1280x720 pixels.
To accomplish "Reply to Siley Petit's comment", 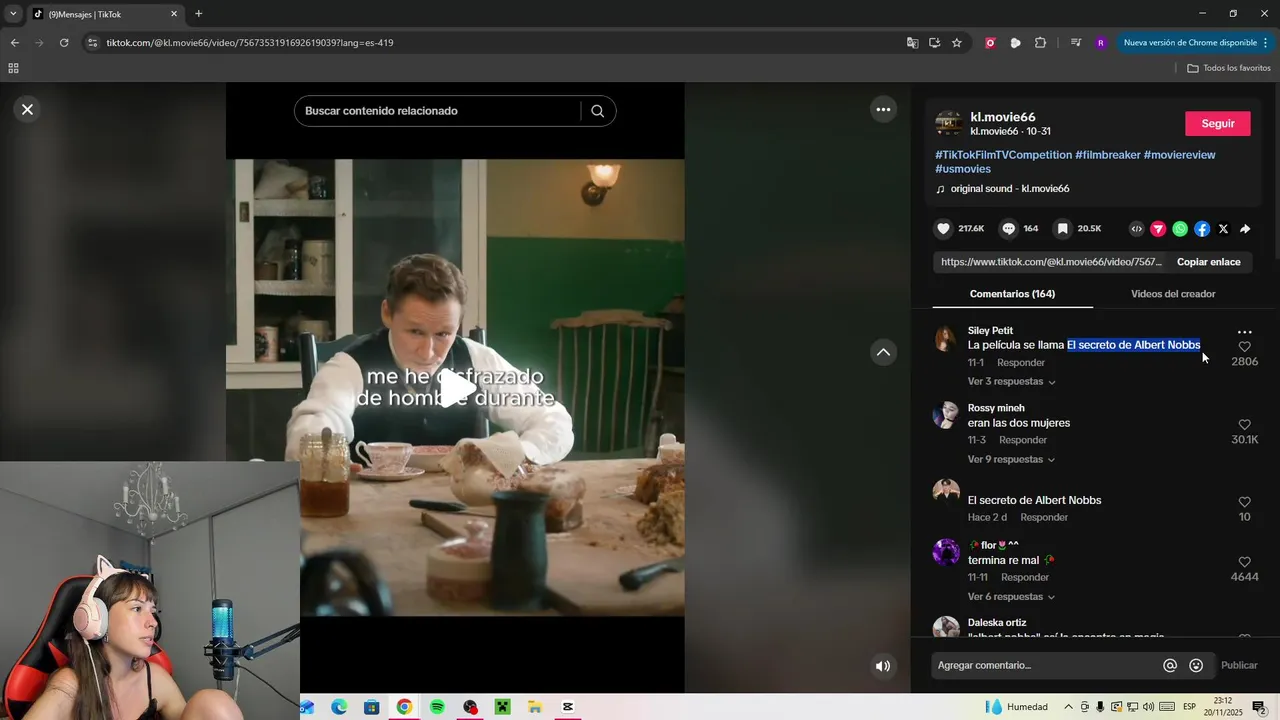I will (x=1021, y=363).
